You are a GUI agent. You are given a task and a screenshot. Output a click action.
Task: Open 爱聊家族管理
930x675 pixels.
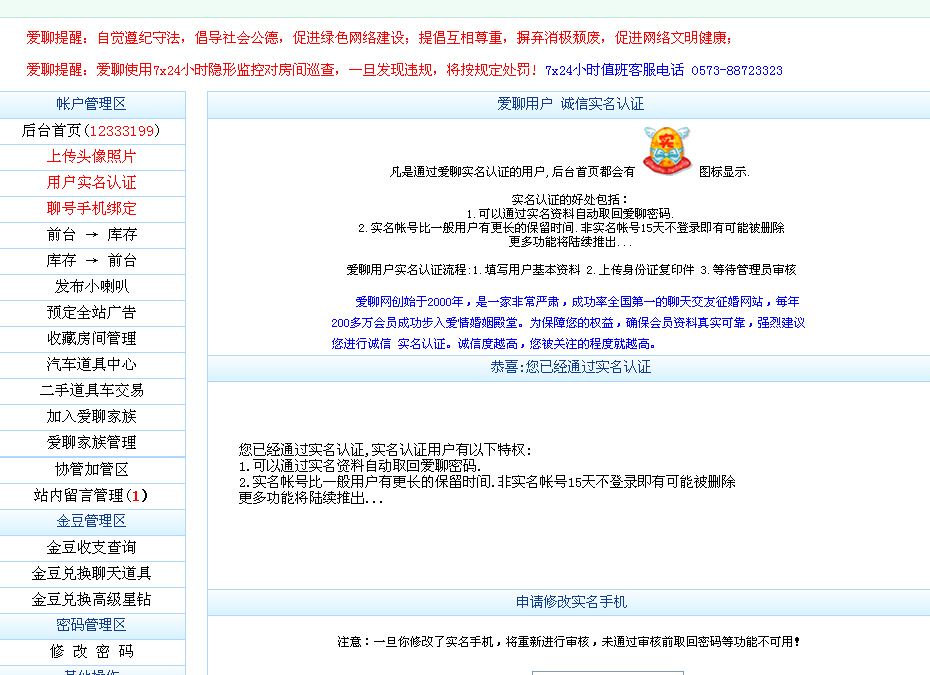(91, 442)
